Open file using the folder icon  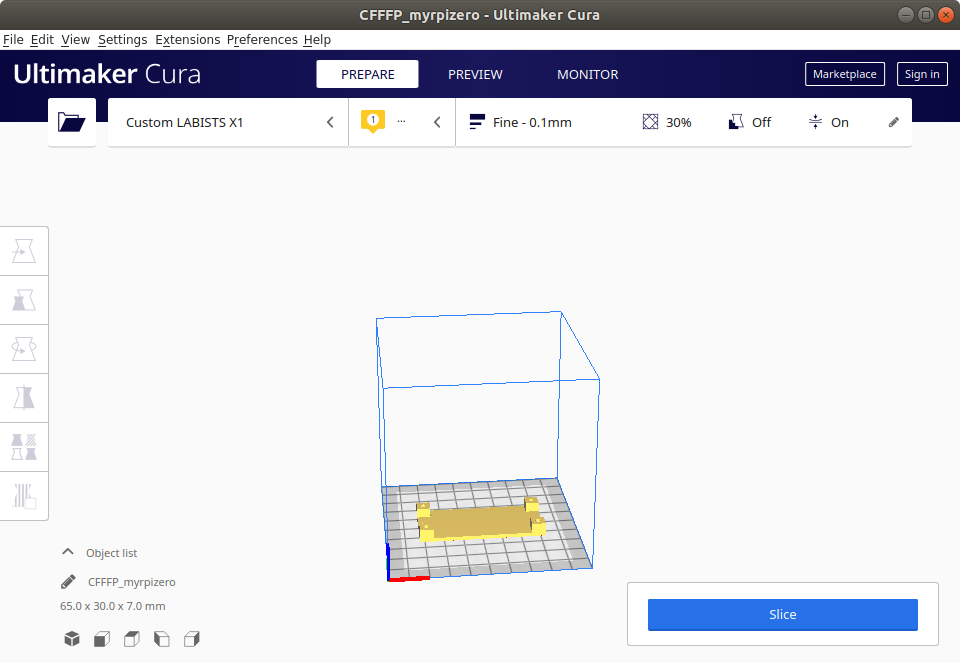72,122
